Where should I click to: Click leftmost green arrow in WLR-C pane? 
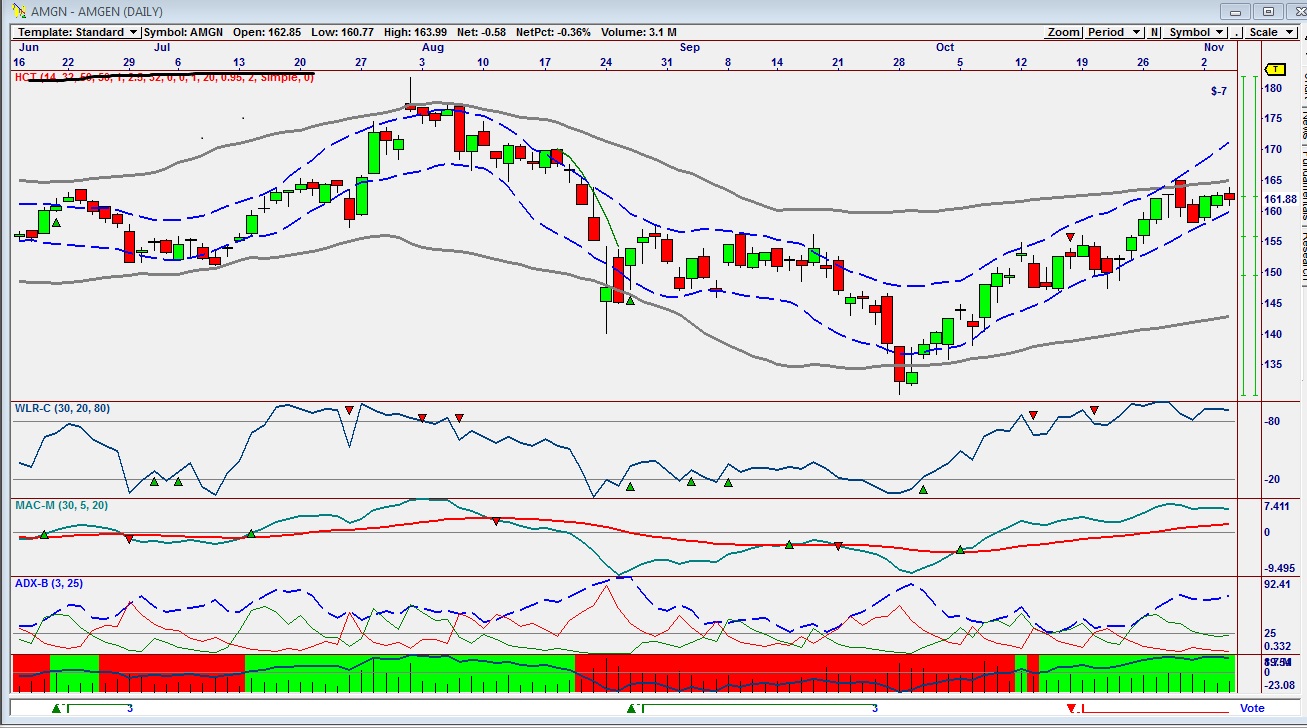[x=154, y=482]
